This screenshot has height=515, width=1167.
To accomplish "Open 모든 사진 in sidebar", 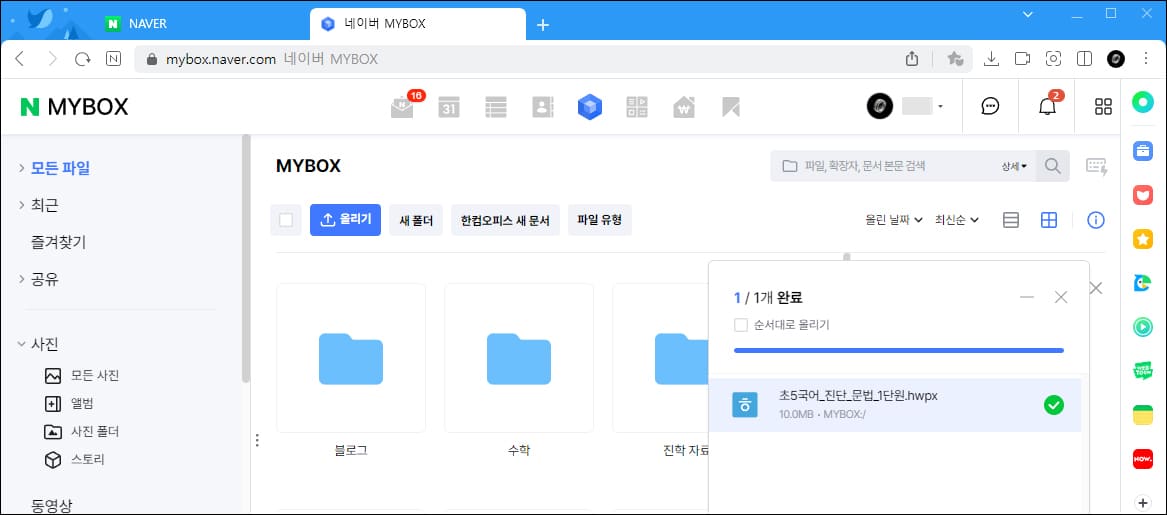I will point(95,376).
